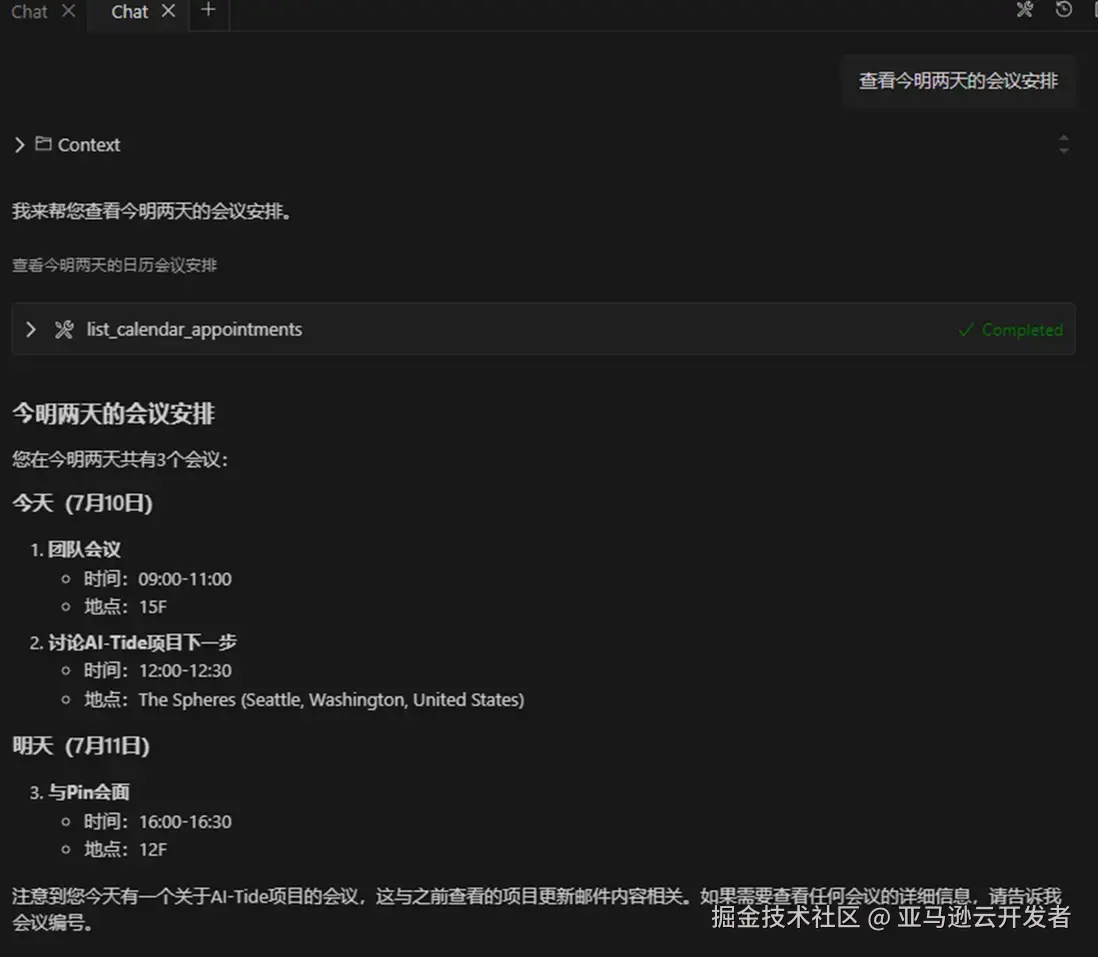The width and height of the screenshot is (1098, 957).
Task: Open a new chat with the plus icon
Action: pyautogui.click(x=207, y=10)
